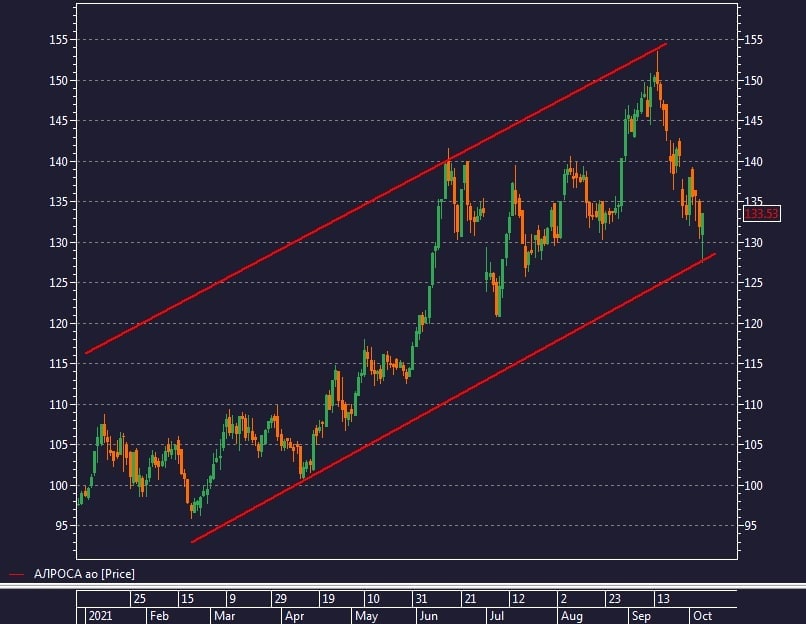Screen dimensions: 806x624
Task: Select the Feb month marker on timeline
Action: tap(159, 616)
